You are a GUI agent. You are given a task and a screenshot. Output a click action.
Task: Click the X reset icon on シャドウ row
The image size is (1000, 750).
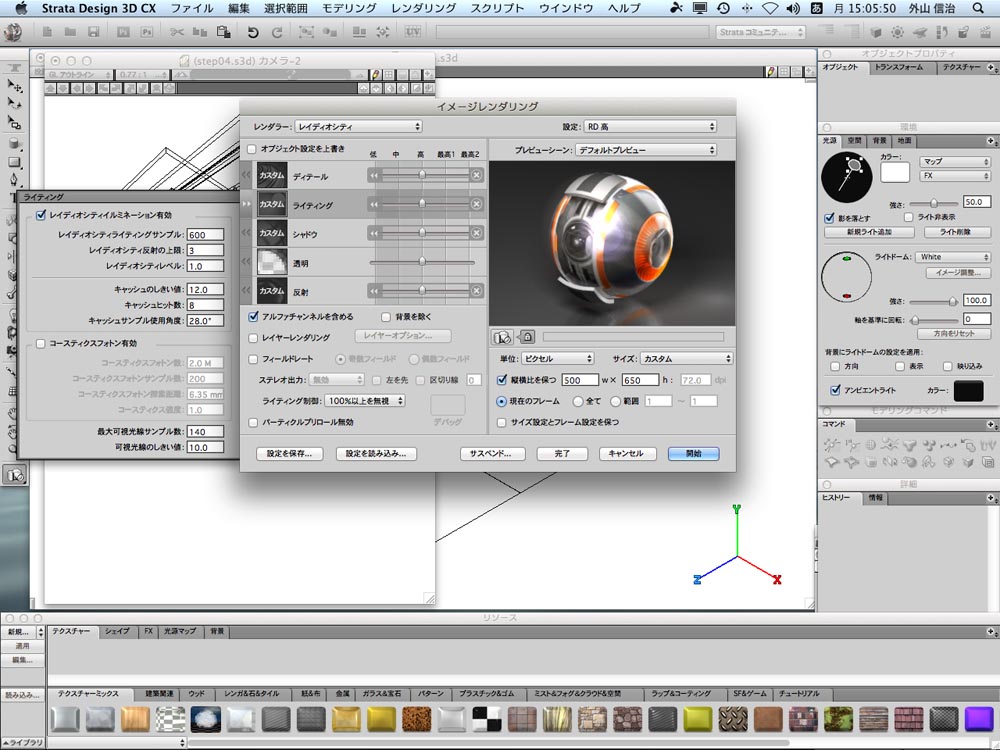point(476,233)
